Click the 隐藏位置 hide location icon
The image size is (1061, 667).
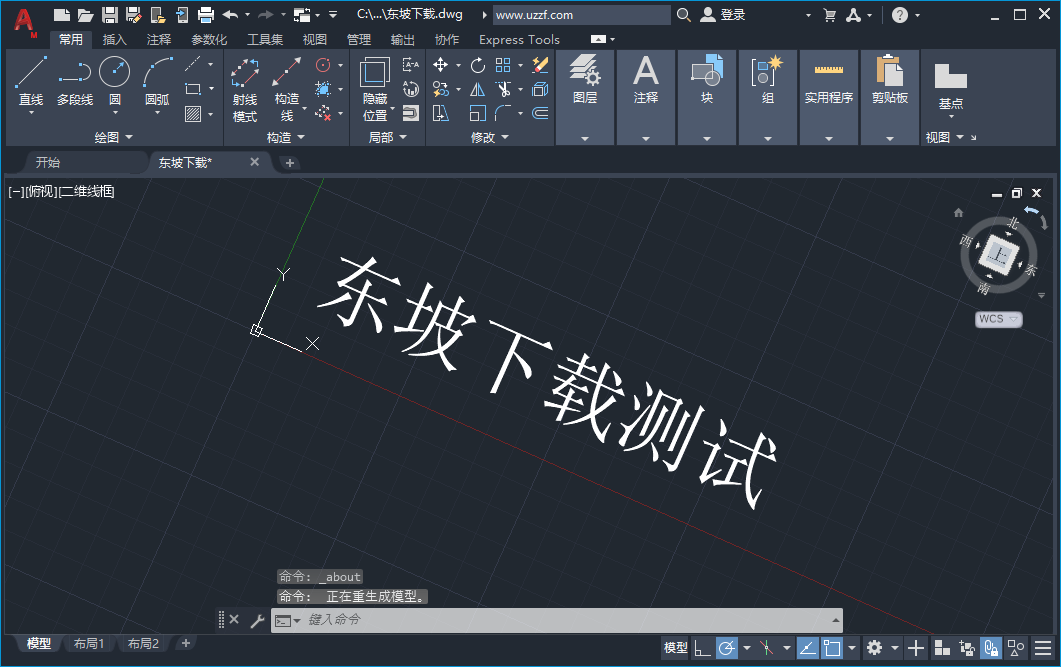tap(374, 89)
